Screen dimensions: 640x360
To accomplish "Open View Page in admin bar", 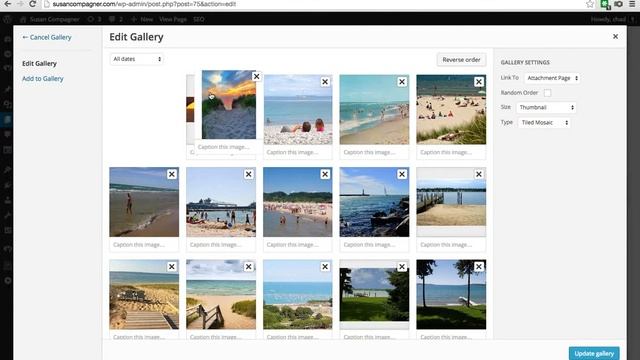I will tap(173, 19).
